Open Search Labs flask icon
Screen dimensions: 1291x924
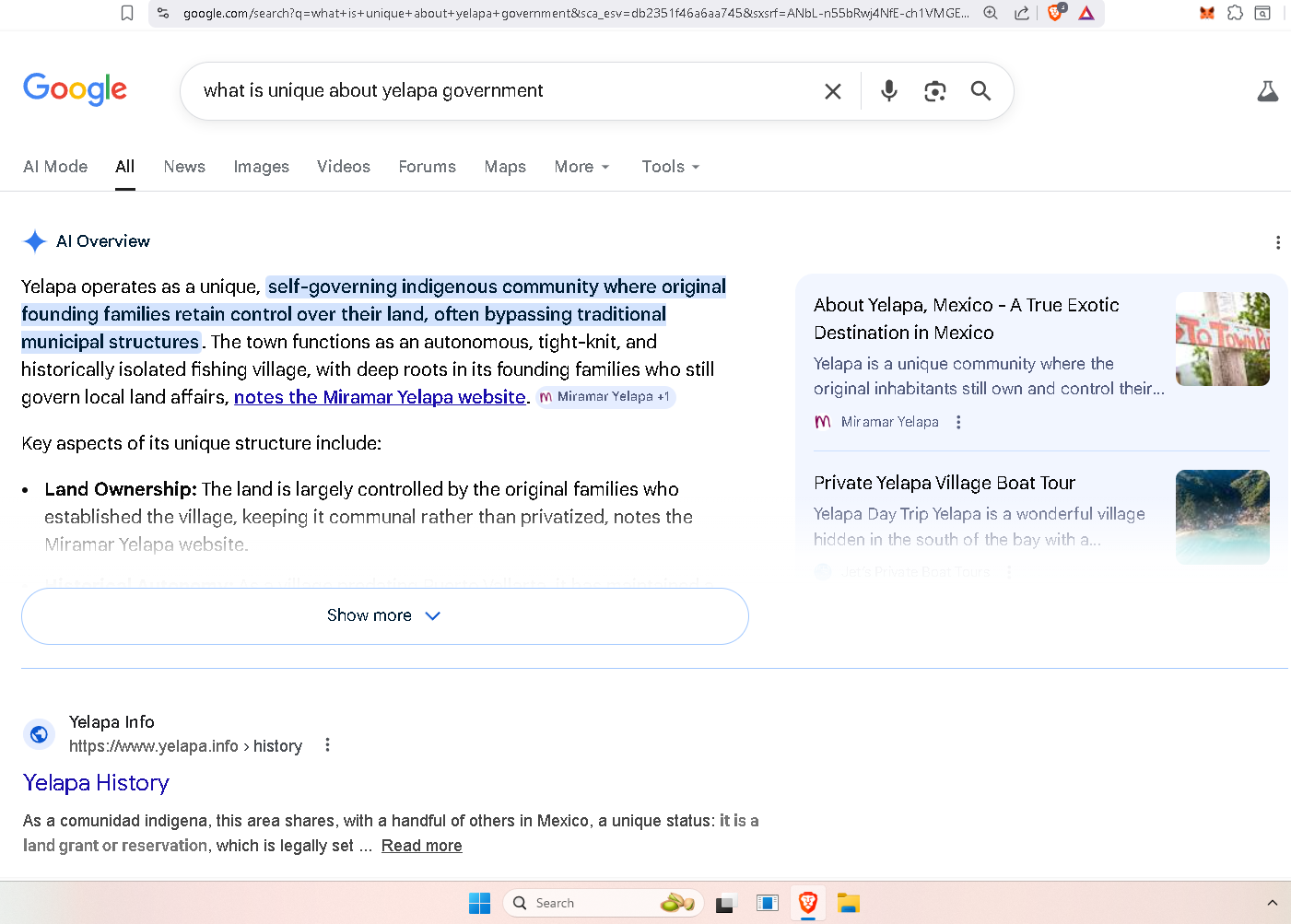(1267, 90)
